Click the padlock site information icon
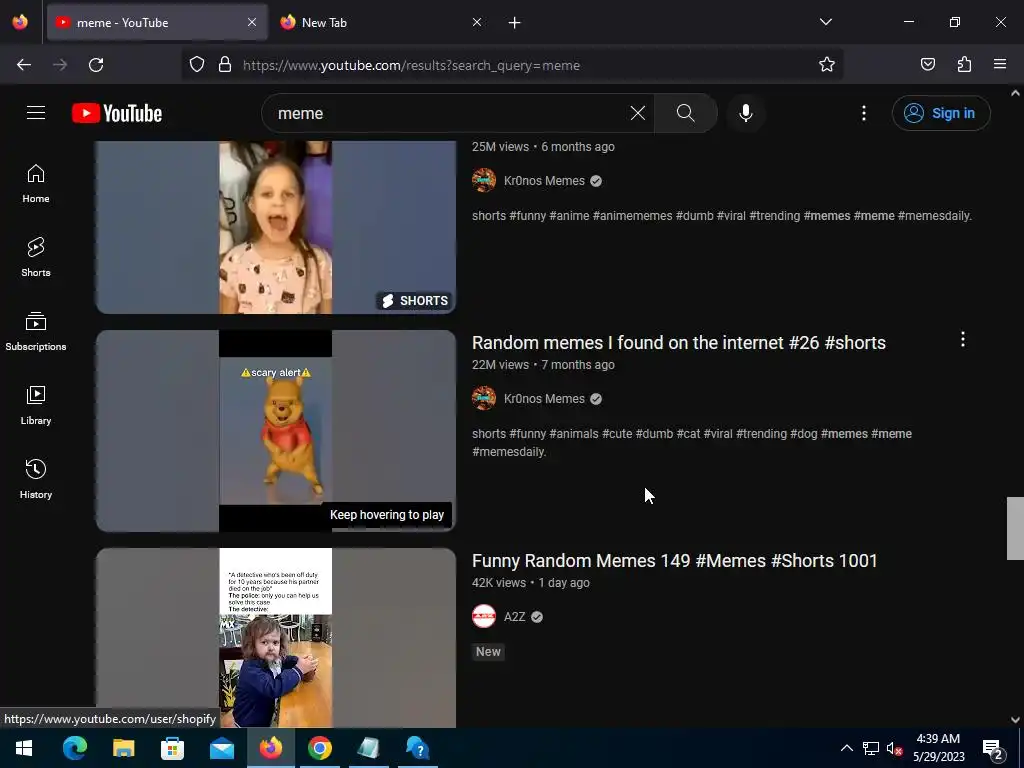 coord(225,65)
